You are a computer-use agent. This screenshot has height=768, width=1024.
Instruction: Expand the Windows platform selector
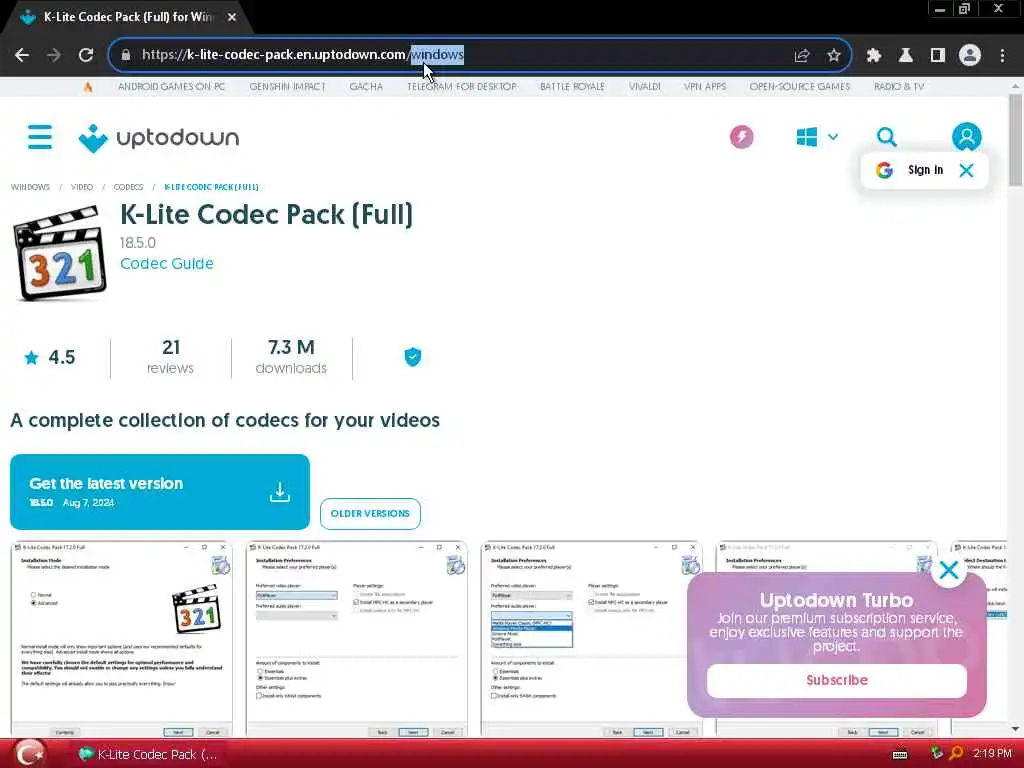817,137
